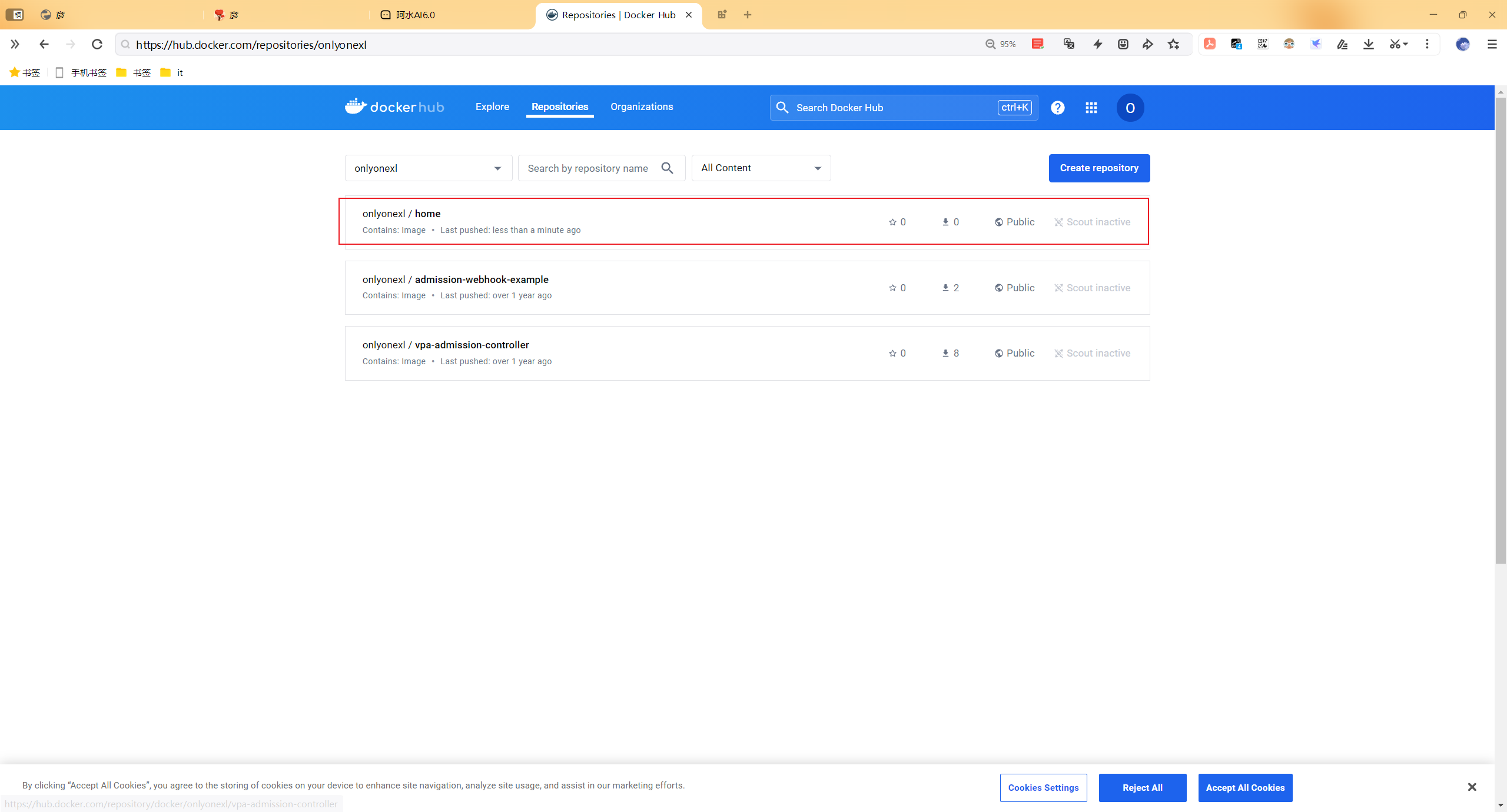Click the Search by repository name field
Image resolution: width=1507 pixels, height=812 pixels.
pos(601,168)
